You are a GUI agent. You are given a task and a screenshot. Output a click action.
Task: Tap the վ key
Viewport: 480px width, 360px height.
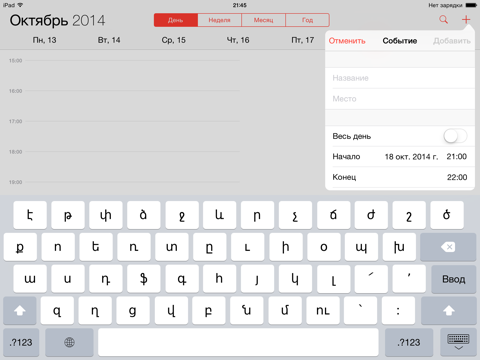(x=171, y=311)
